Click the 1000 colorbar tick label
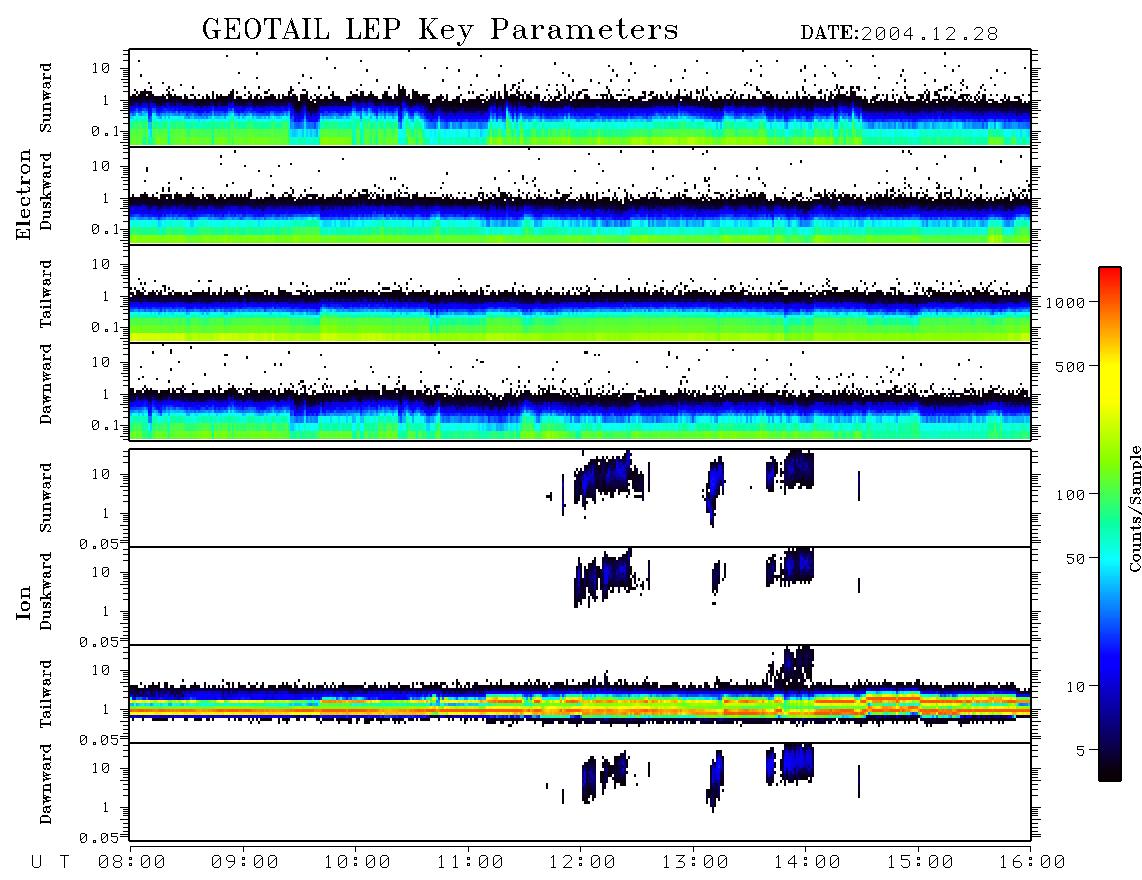1142x880 pixels. coord(1065,302)
